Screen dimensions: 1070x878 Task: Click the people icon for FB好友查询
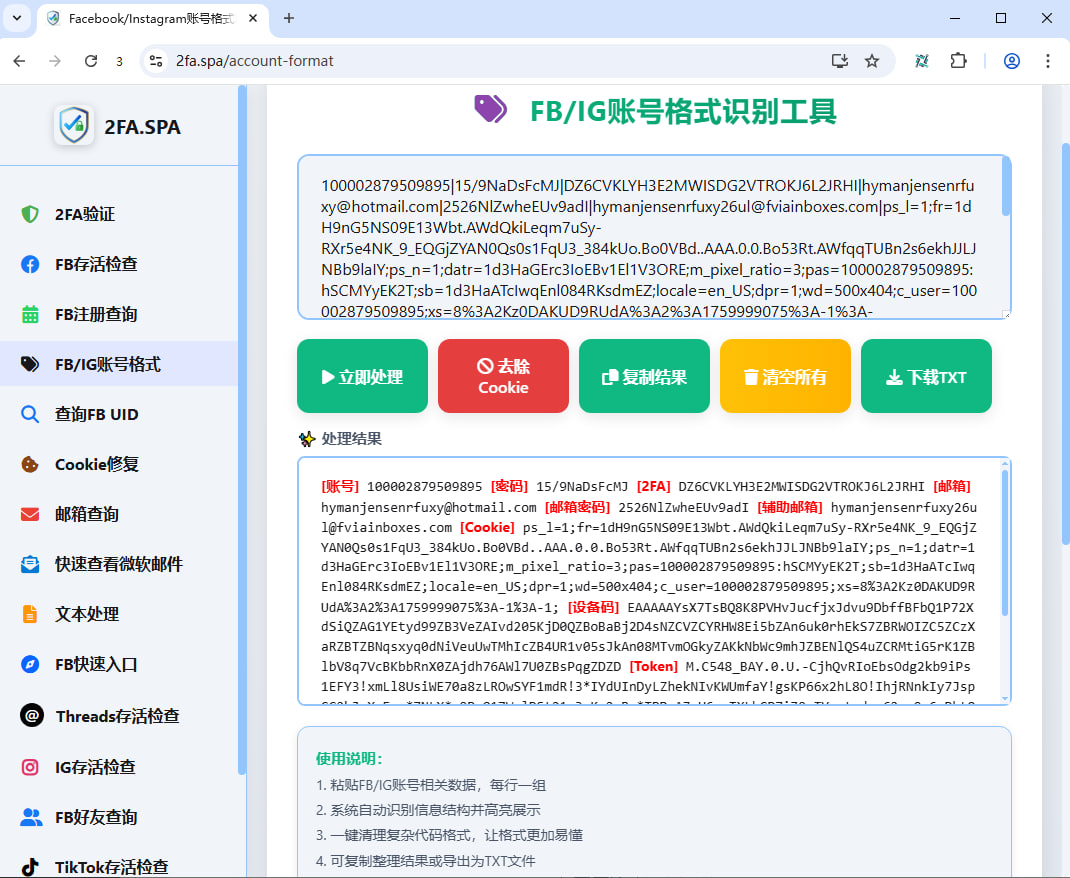click(31, 817)
